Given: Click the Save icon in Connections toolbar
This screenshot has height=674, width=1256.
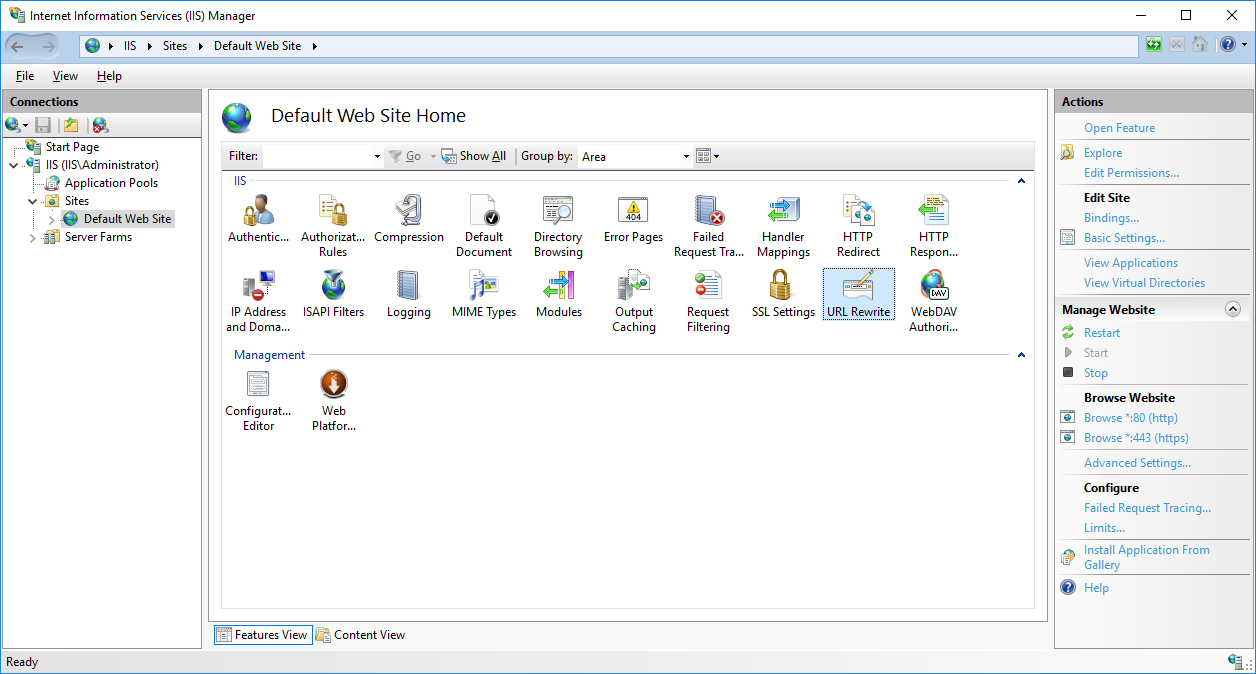Looking at the screenshot, I should 43,125.
